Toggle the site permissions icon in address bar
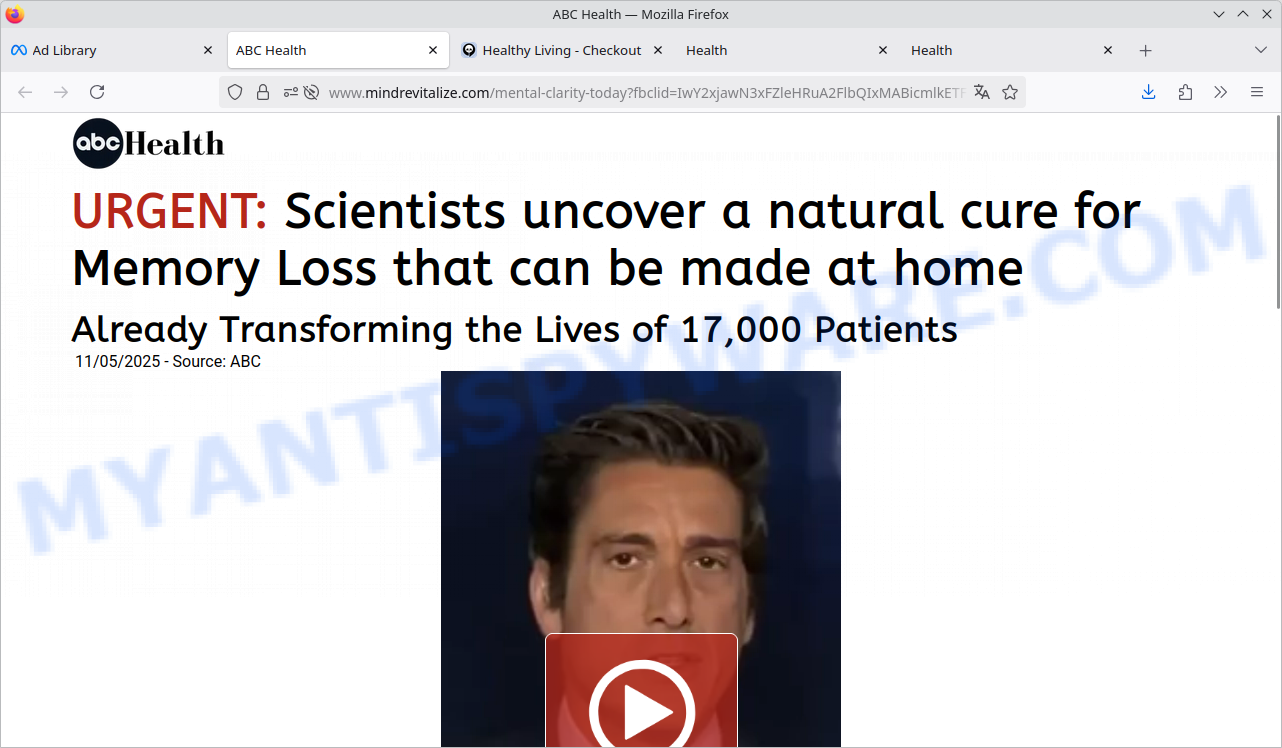The height and width of the screenshot is (748, 1282). click(290, 92)
